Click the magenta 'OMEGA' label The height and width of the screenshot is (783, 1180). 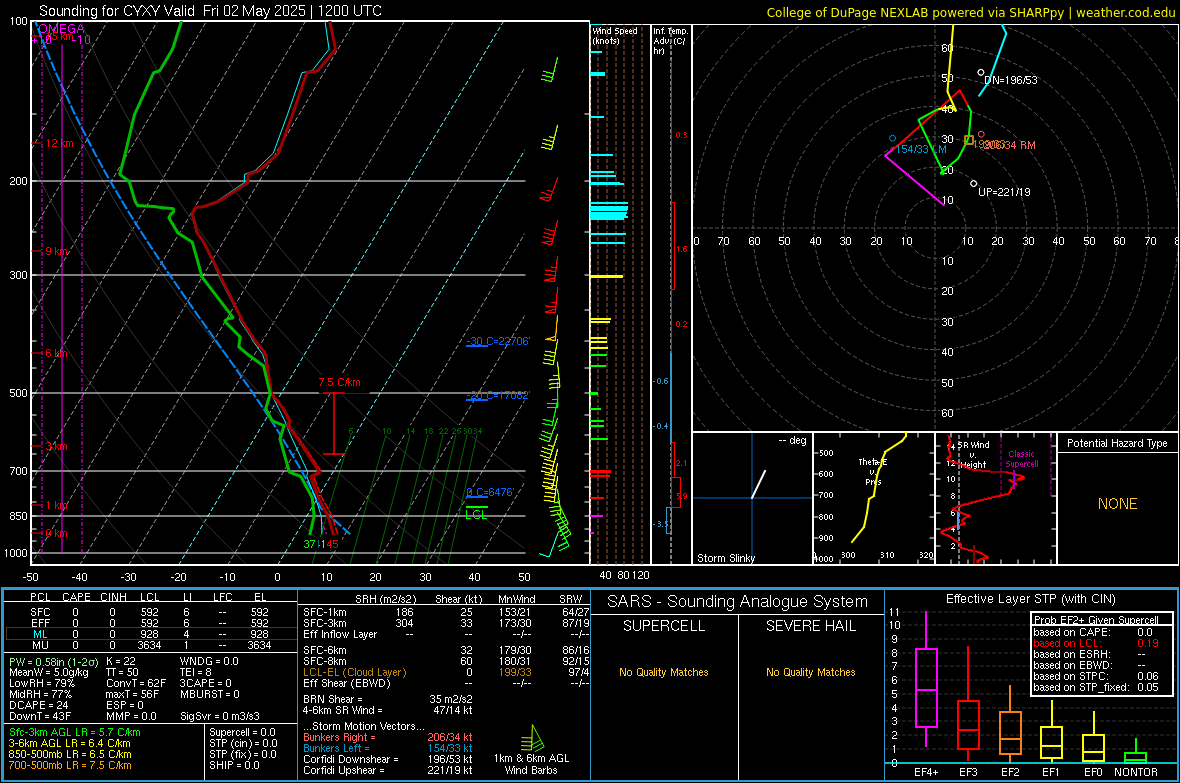coord(62,29)
